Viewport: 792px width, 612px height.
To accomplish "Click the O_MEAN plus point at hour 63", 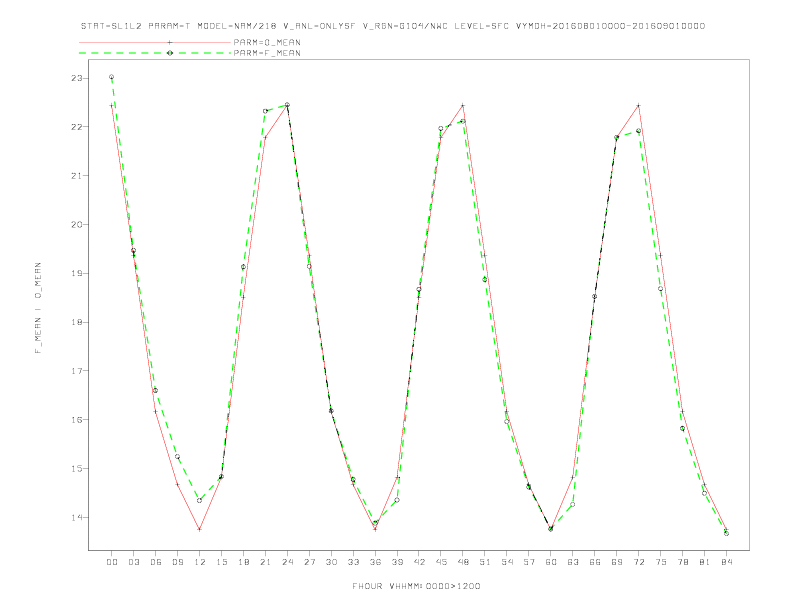I will (573, 477).
